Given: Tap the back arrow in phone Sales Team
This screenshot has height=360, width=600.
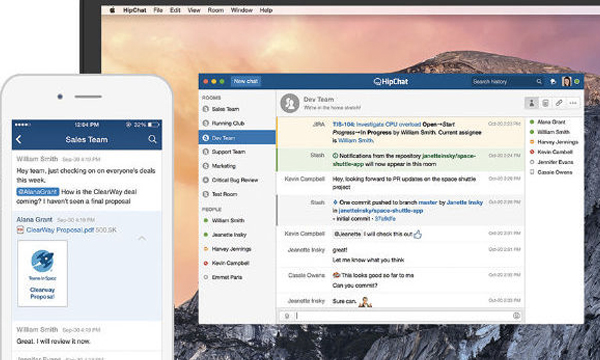Looking at the screenshot, I should point(19,140).
